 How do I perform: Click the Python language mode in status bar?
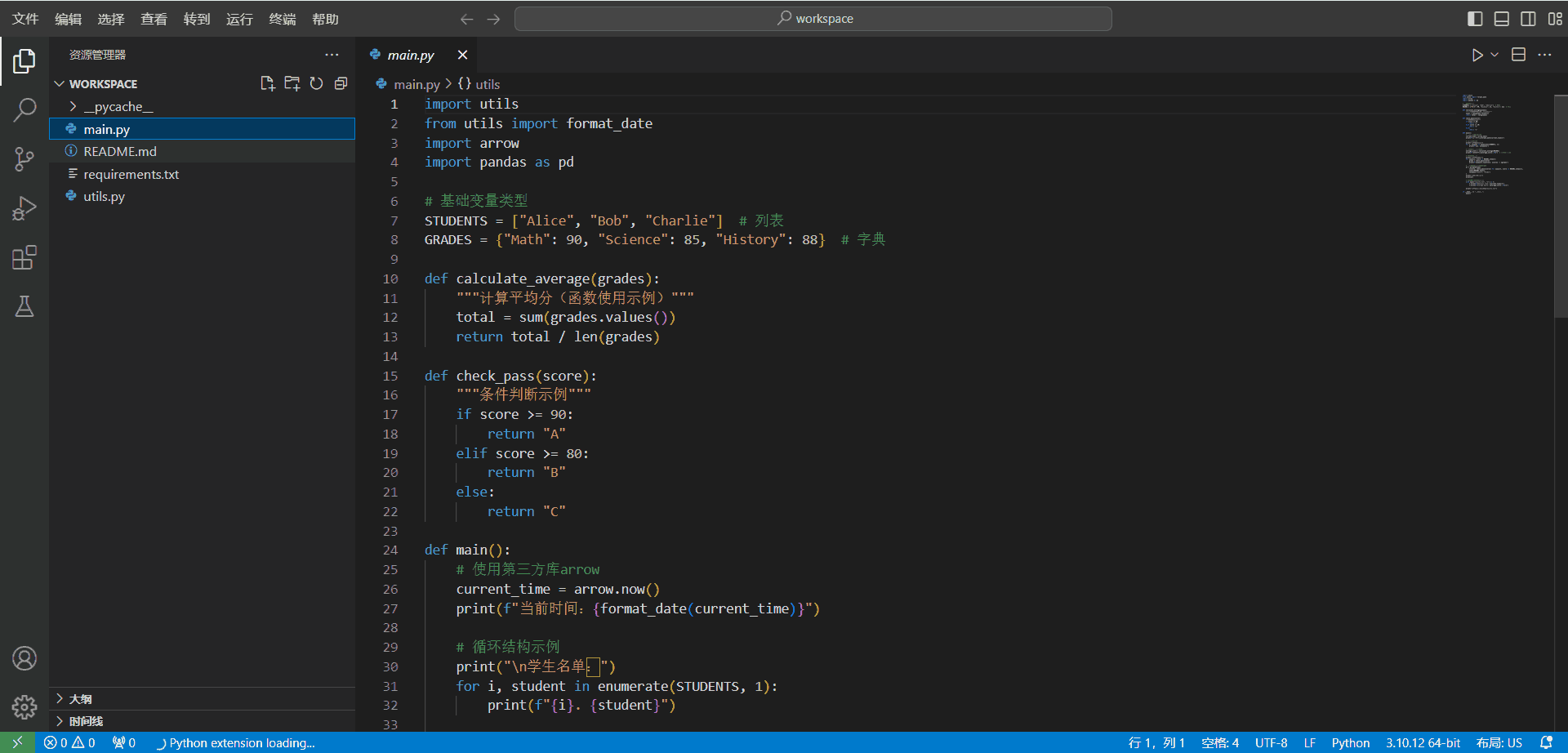[1350, 742]
